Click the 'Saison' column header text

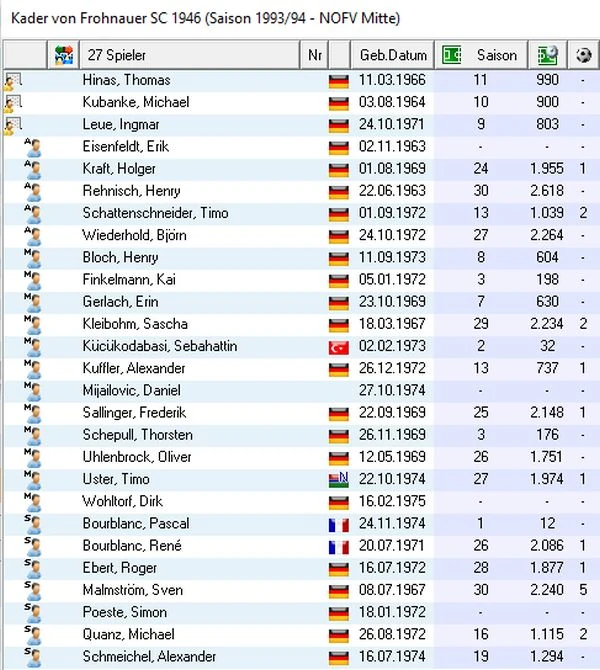497,55
